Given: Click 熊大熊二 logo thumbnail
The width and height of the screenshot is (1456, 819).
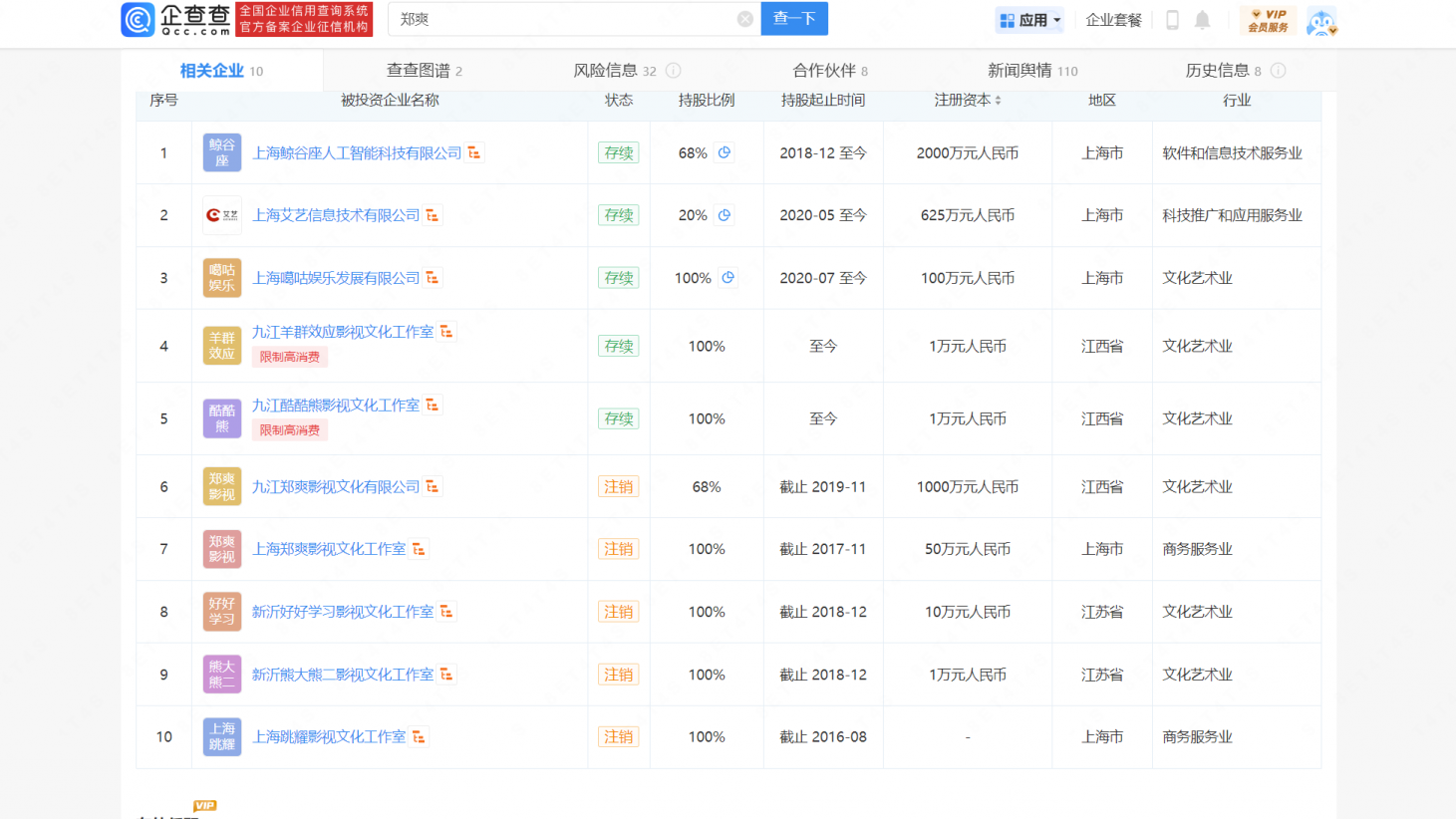Looking at the screenshot, I should pyautogui.click(x=222, y=675).
